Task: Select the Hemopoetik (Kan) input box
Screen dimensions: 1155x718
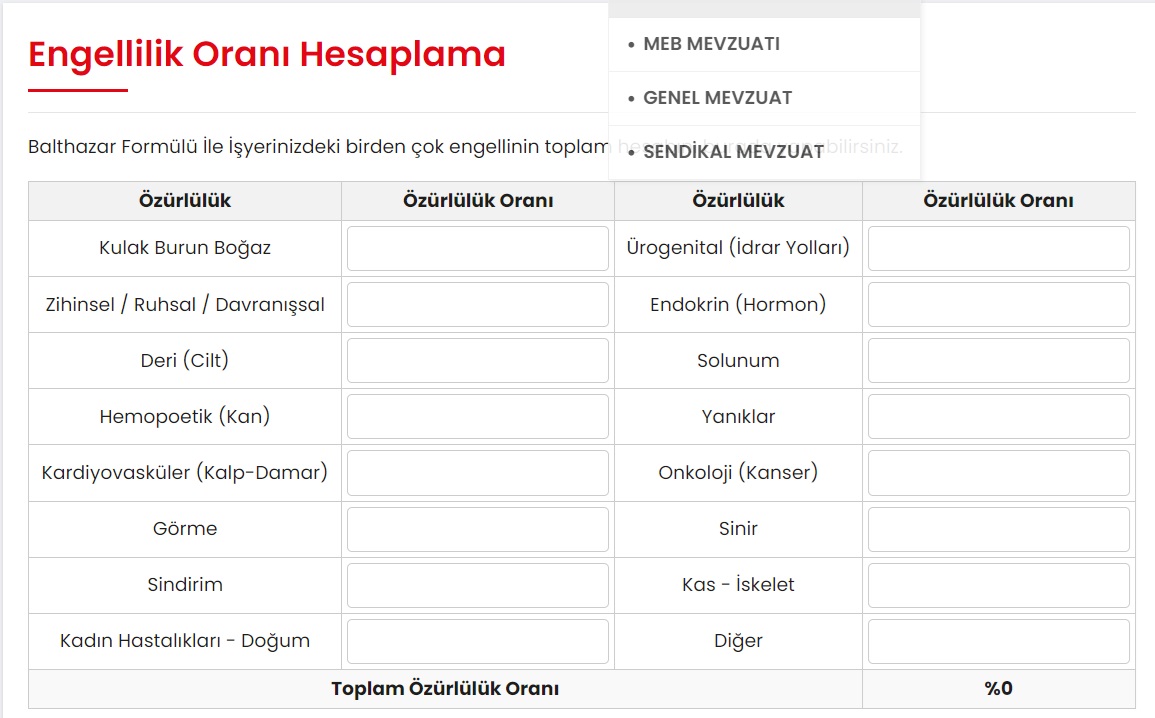Action: pos(477,417)
